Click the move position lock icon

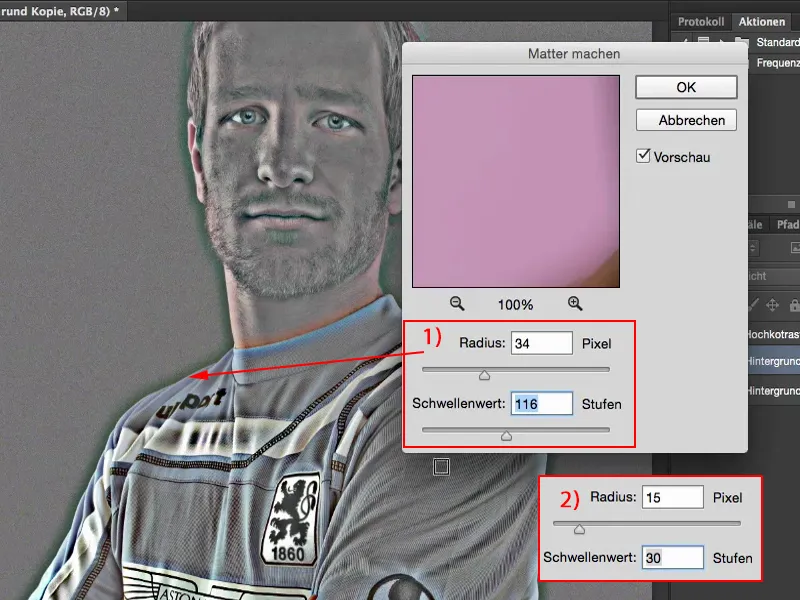(x=772, y=305)
